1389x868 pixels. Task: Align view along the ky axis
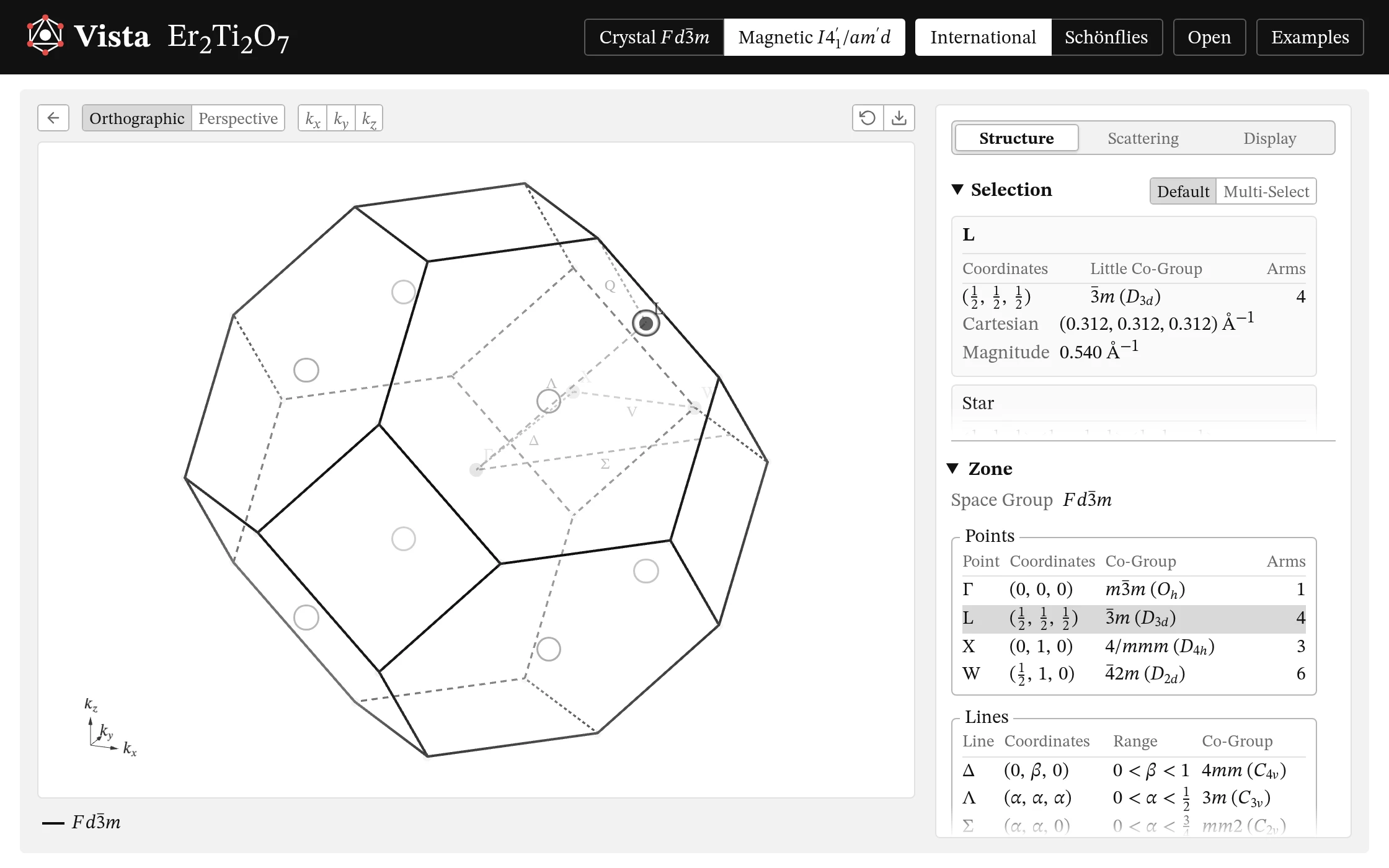click(x=341, y=118)
